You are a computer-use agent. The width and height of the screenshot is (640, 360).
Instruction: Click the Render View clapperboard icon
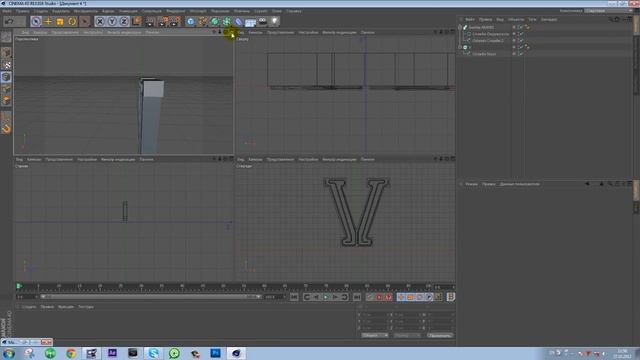tap(150, 21)
